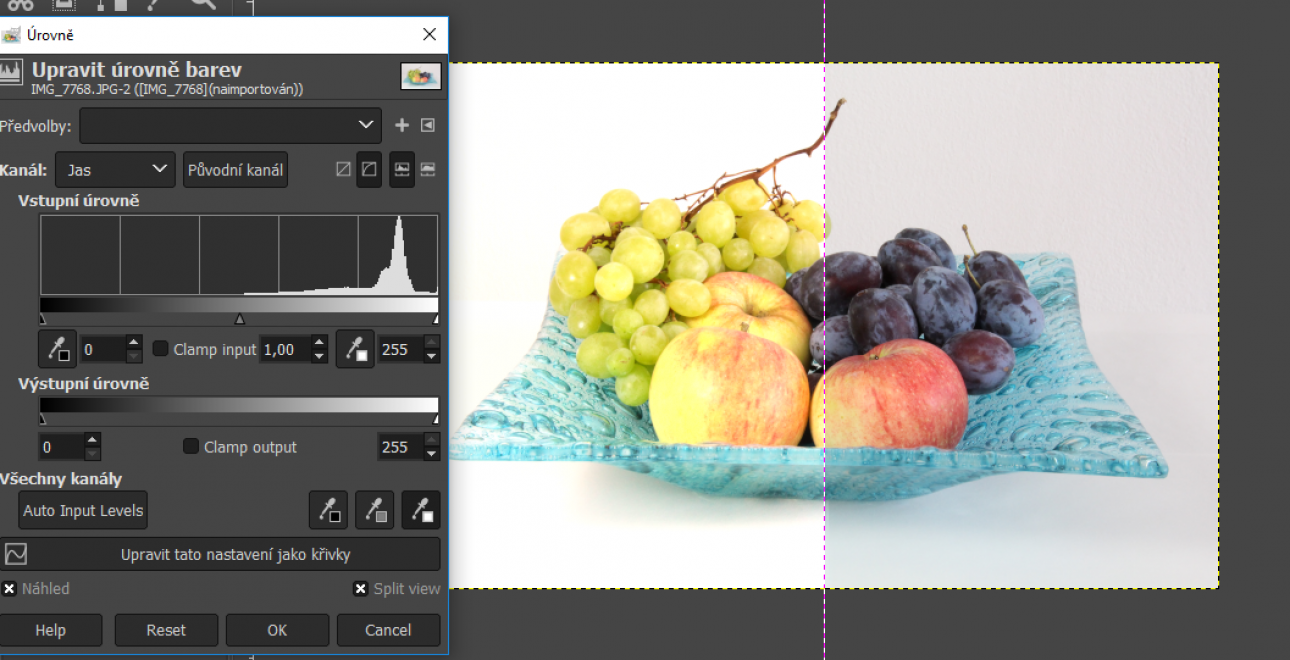Decrease high output level 255 with down arrow

pos(432,454)
